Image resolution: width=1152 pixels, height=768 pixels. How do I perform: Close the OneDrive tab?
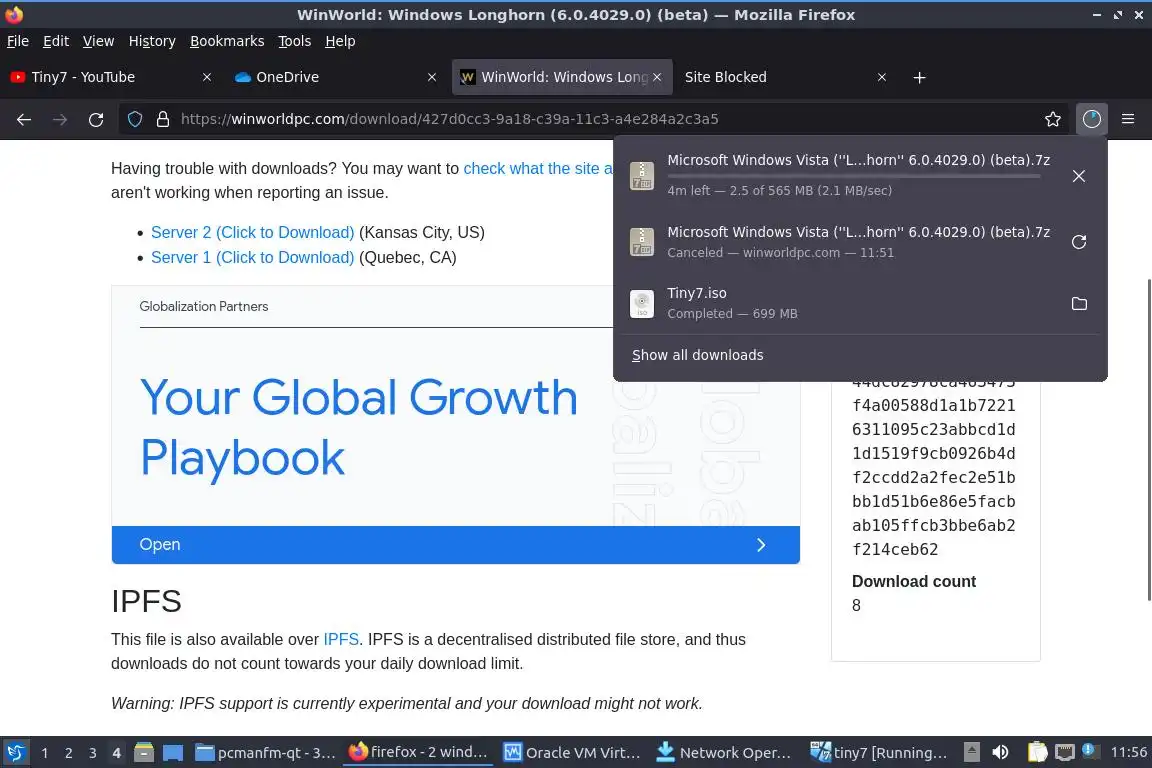pyautogui.click(x=431, y=77)
